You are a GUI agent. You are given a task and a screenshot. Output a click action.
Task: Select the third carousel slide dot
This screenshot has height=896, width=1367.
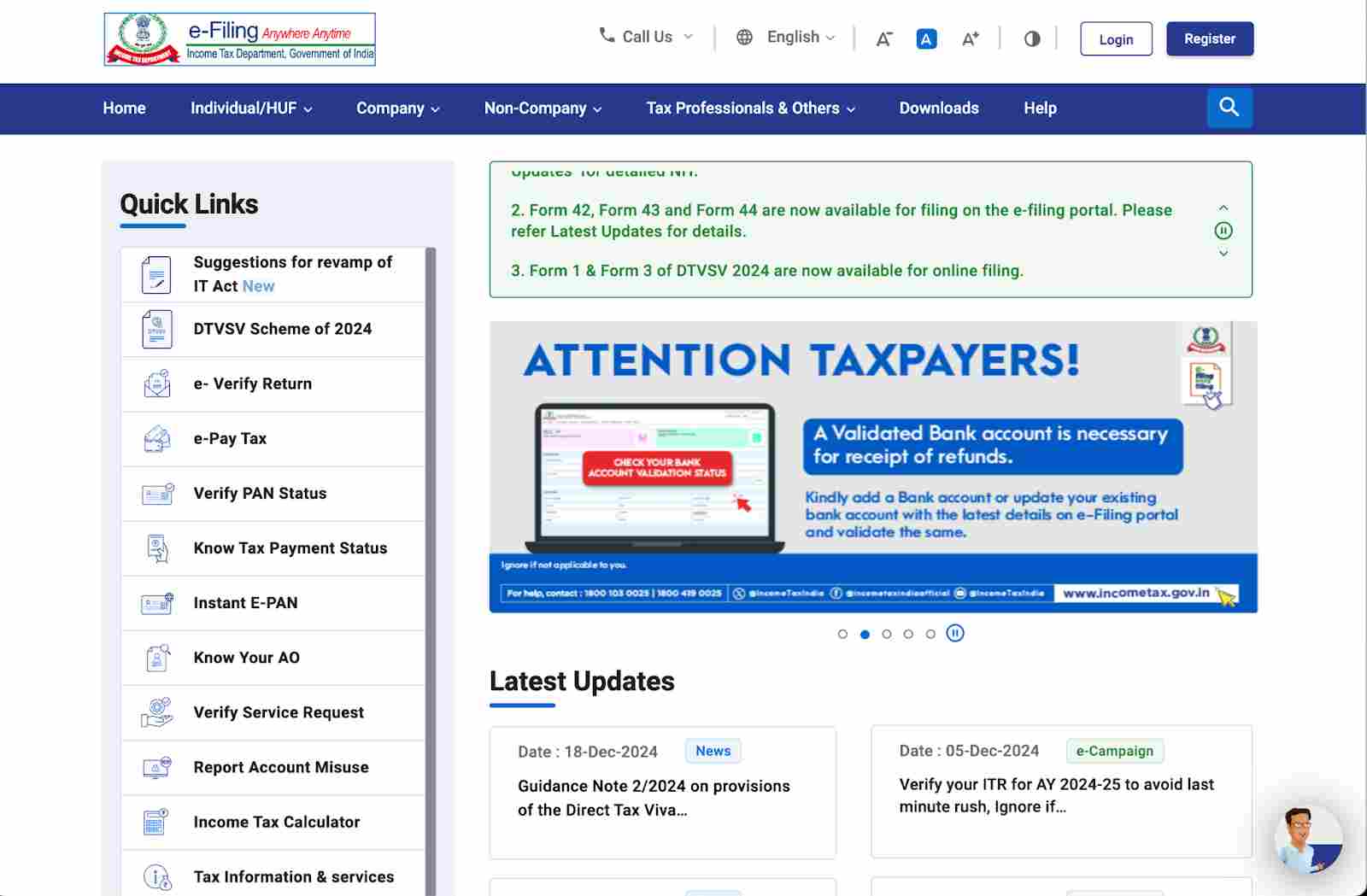tap(887, 634)
